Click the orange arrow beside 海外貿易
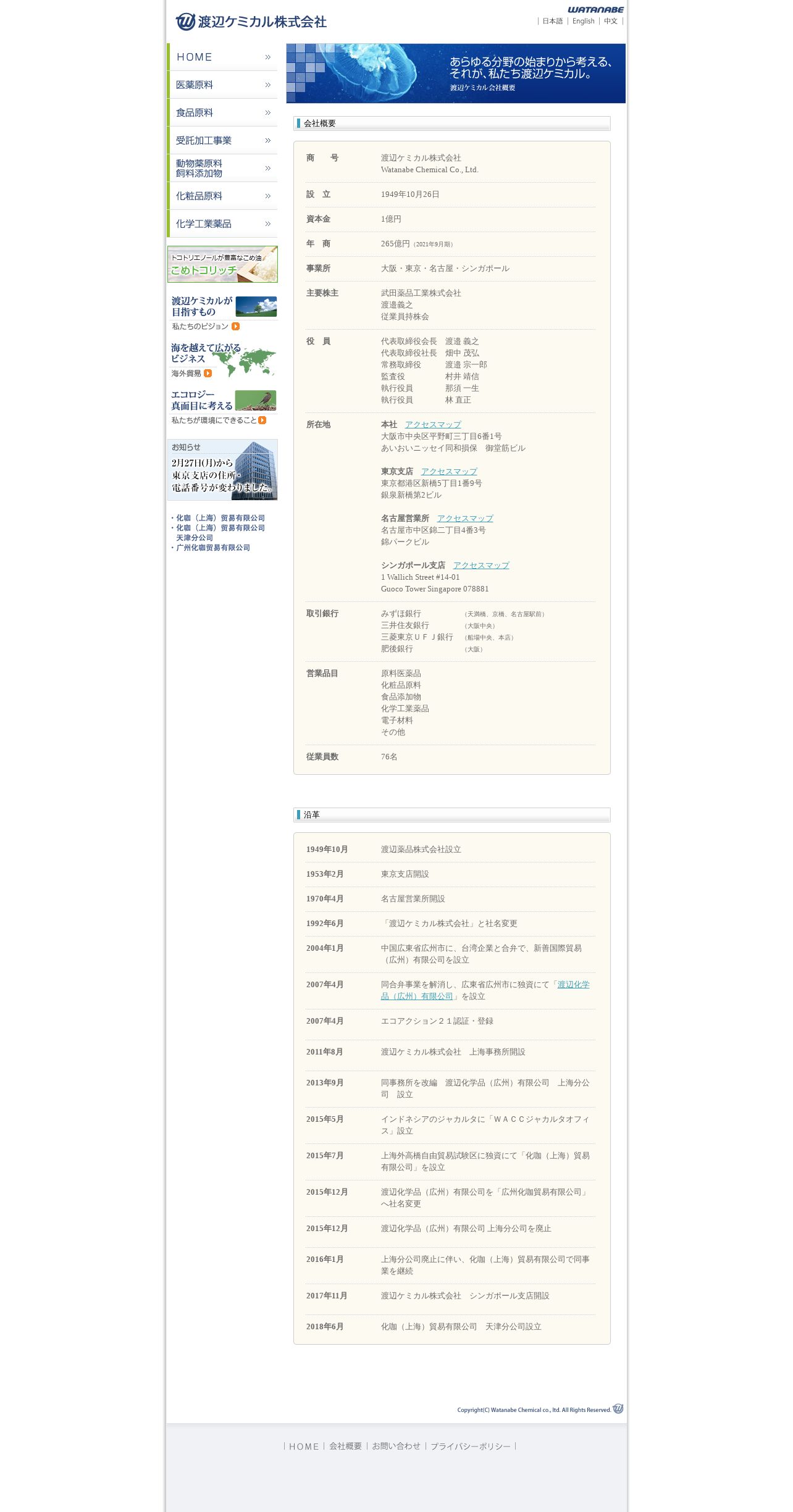 click(208, 374)
